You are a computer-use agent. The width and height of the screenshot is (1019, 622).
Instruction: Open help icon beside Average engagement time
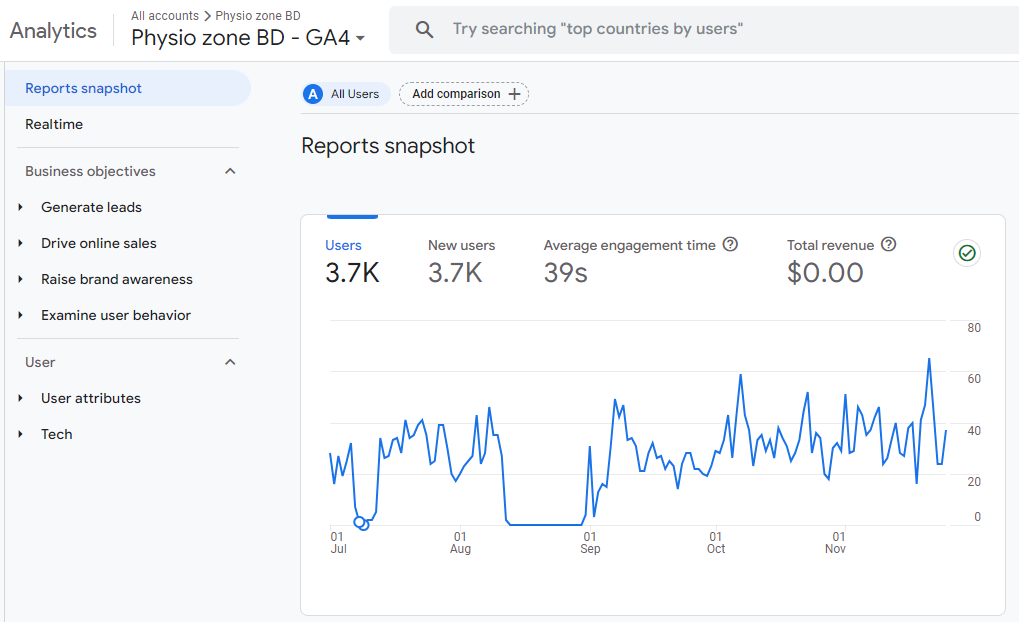tap(730, 244)
